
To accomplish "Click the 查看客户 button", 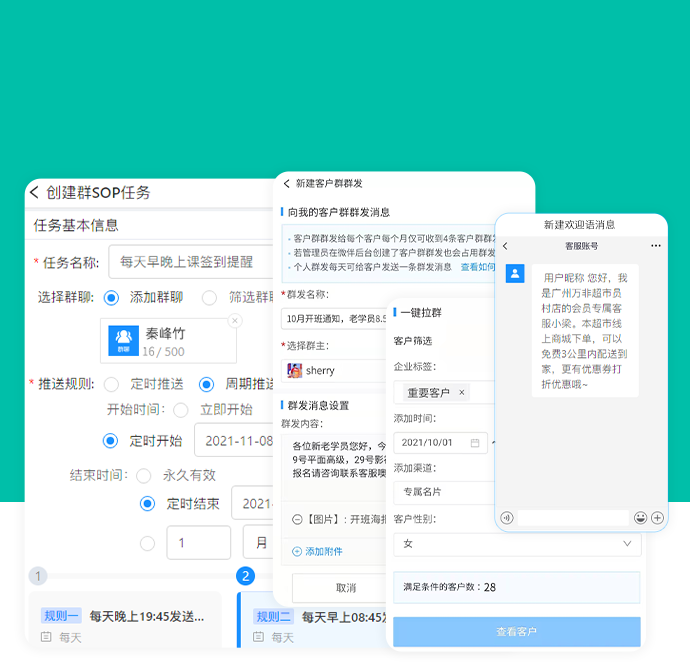I will [516, 632].
